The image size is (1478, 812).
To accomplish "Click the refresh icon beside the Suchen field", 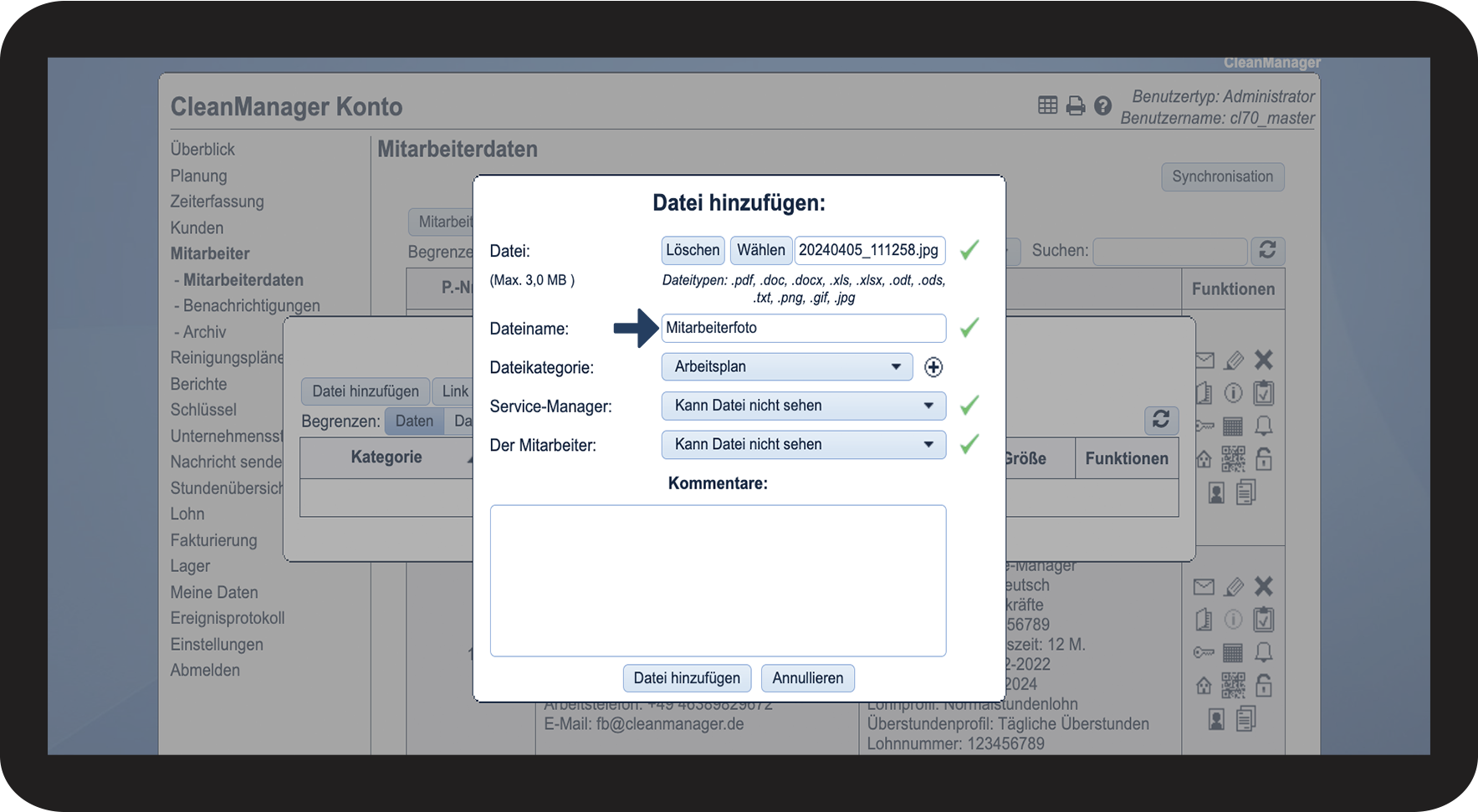I will (x=1267, y=250).
